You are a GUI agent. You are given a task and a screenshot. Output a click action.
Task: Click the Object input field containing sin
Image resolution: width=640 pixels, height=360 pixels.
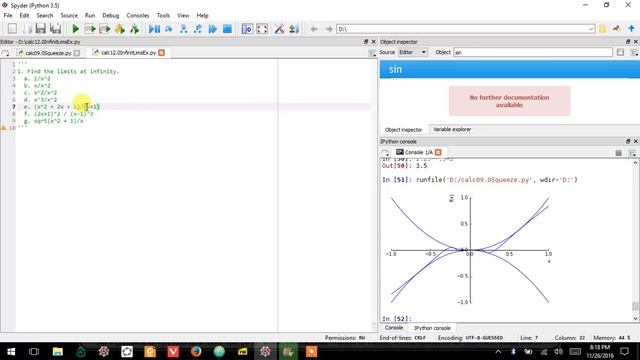tap(533, 52)
